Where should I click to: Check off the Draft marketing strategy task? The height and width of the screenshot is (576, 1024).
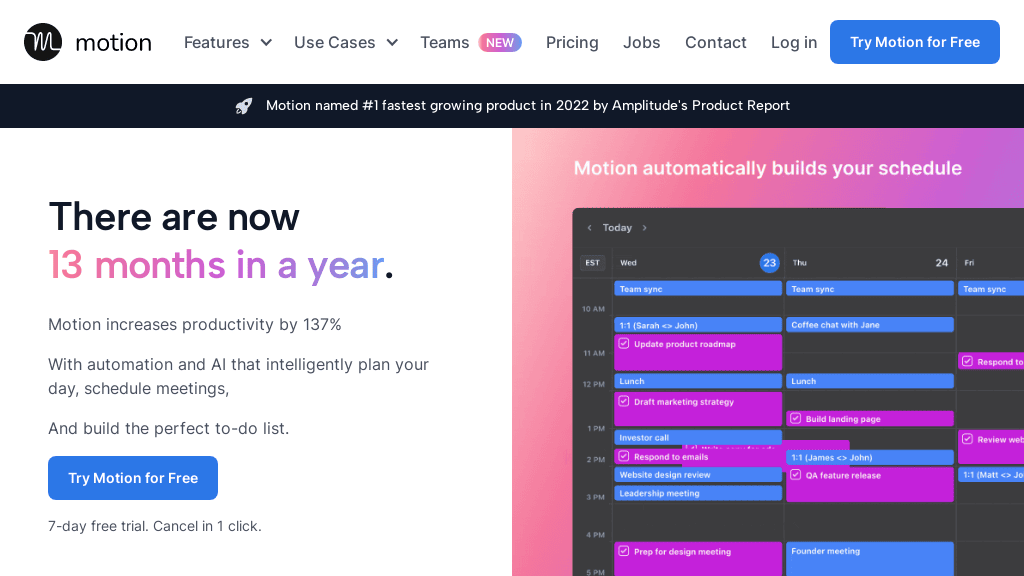click(622, 402)
